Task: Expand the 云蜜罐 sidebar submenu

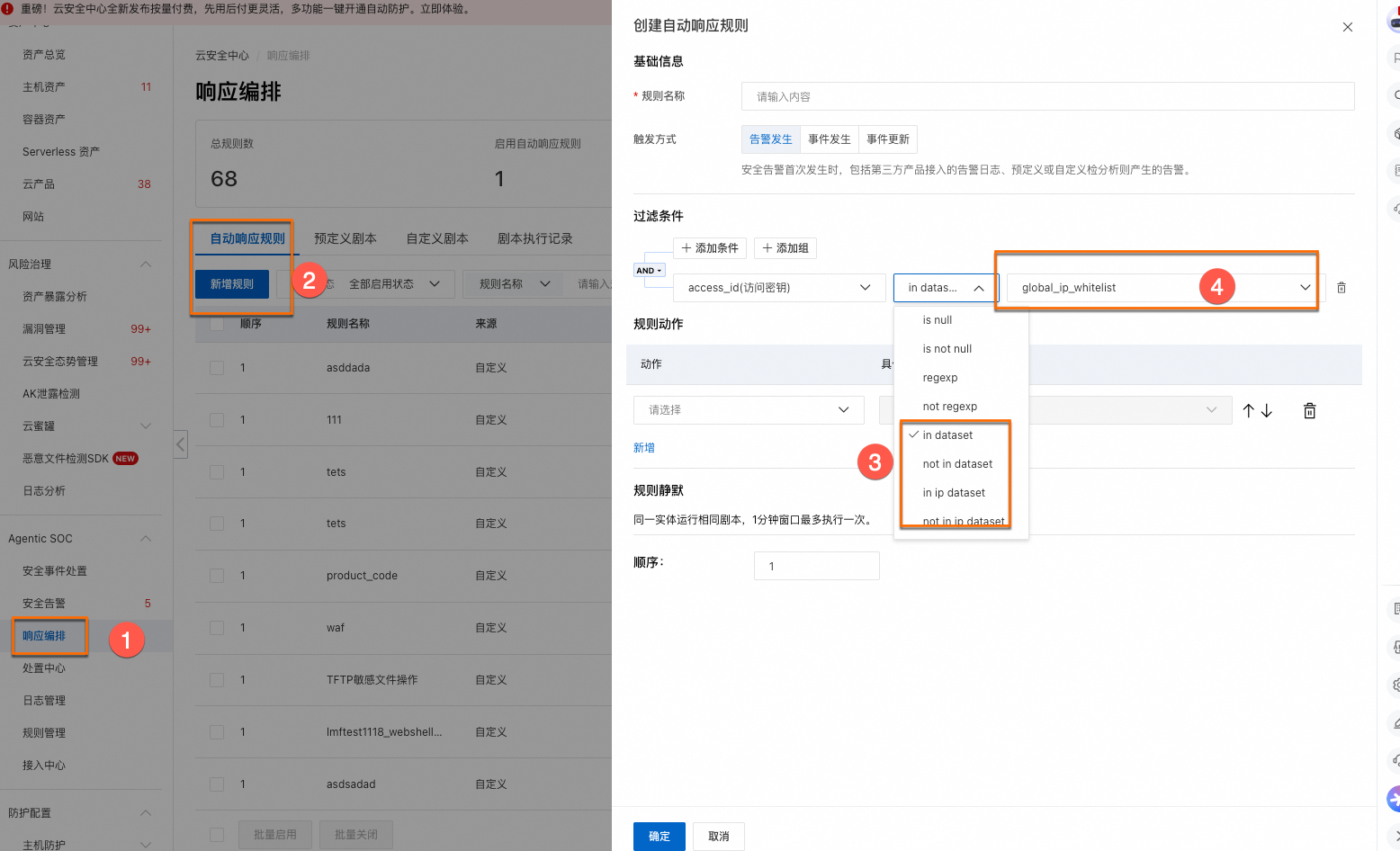Action: coord(146,426)
